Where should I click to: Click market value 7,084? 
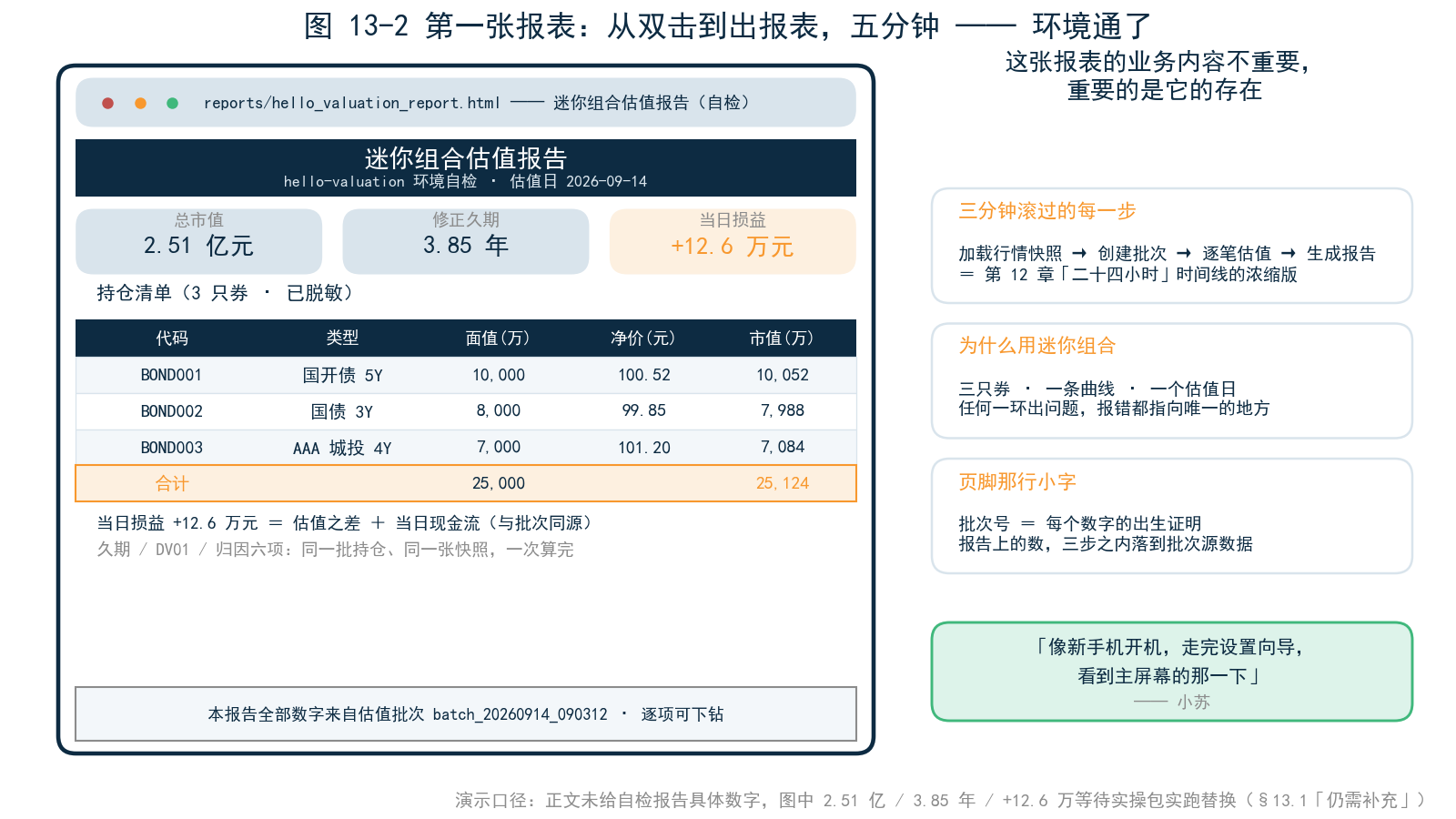click(x=783, y=447)
